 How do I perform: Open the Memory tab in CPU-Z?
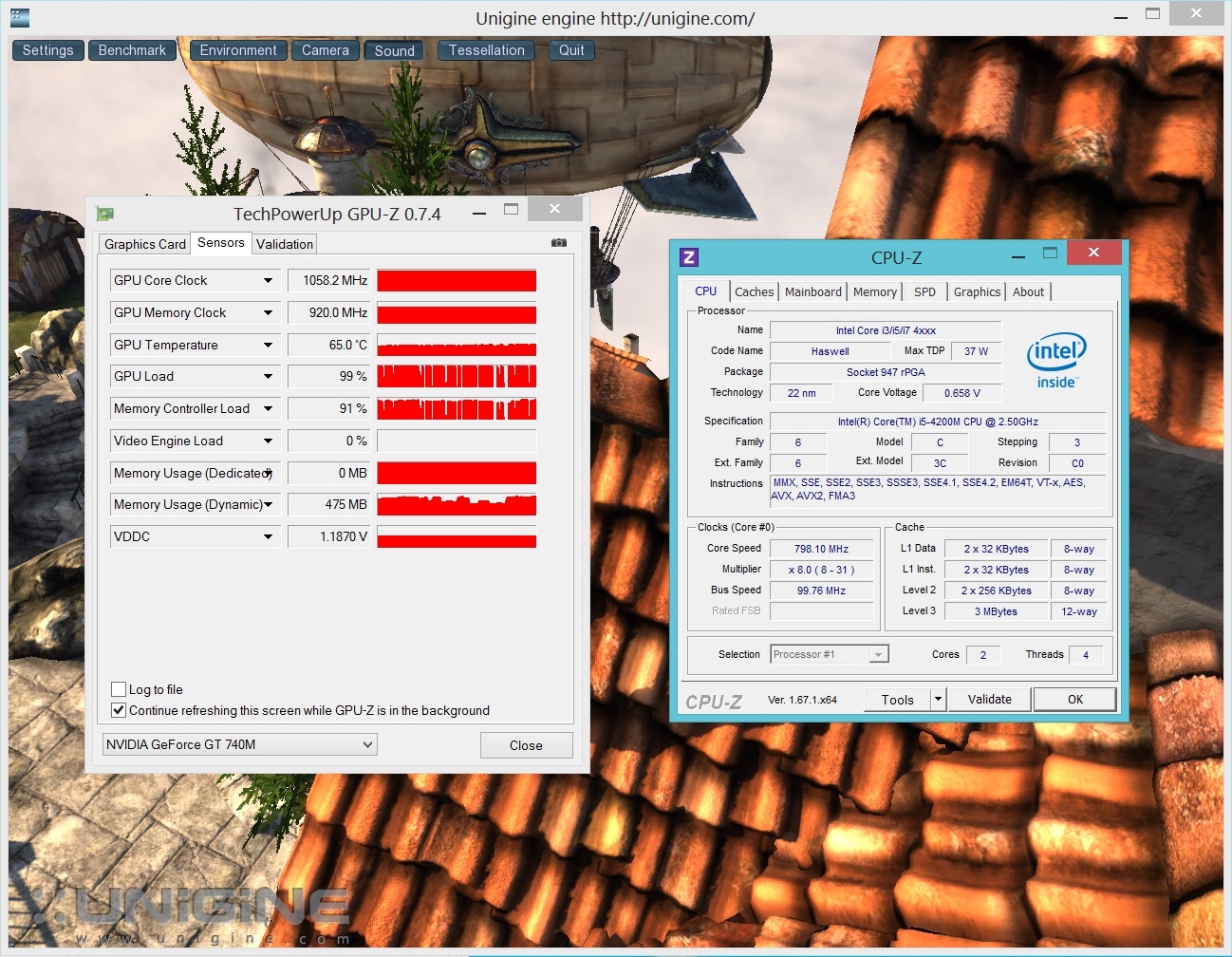(875, 292)
